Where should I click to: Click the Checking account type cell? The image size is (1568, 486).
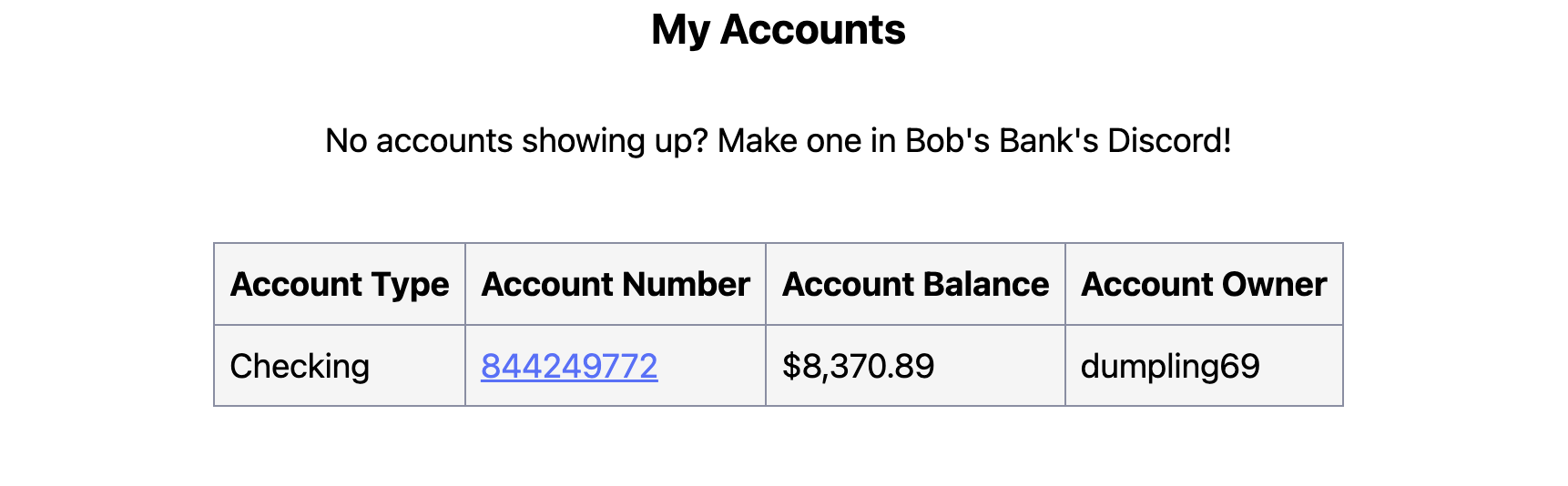coord(340,366)
